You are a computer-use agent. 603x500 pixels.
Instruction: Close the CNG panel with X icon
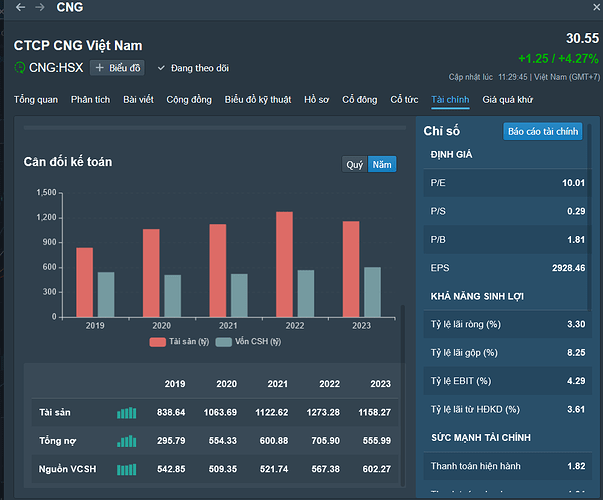pos(596,7)
